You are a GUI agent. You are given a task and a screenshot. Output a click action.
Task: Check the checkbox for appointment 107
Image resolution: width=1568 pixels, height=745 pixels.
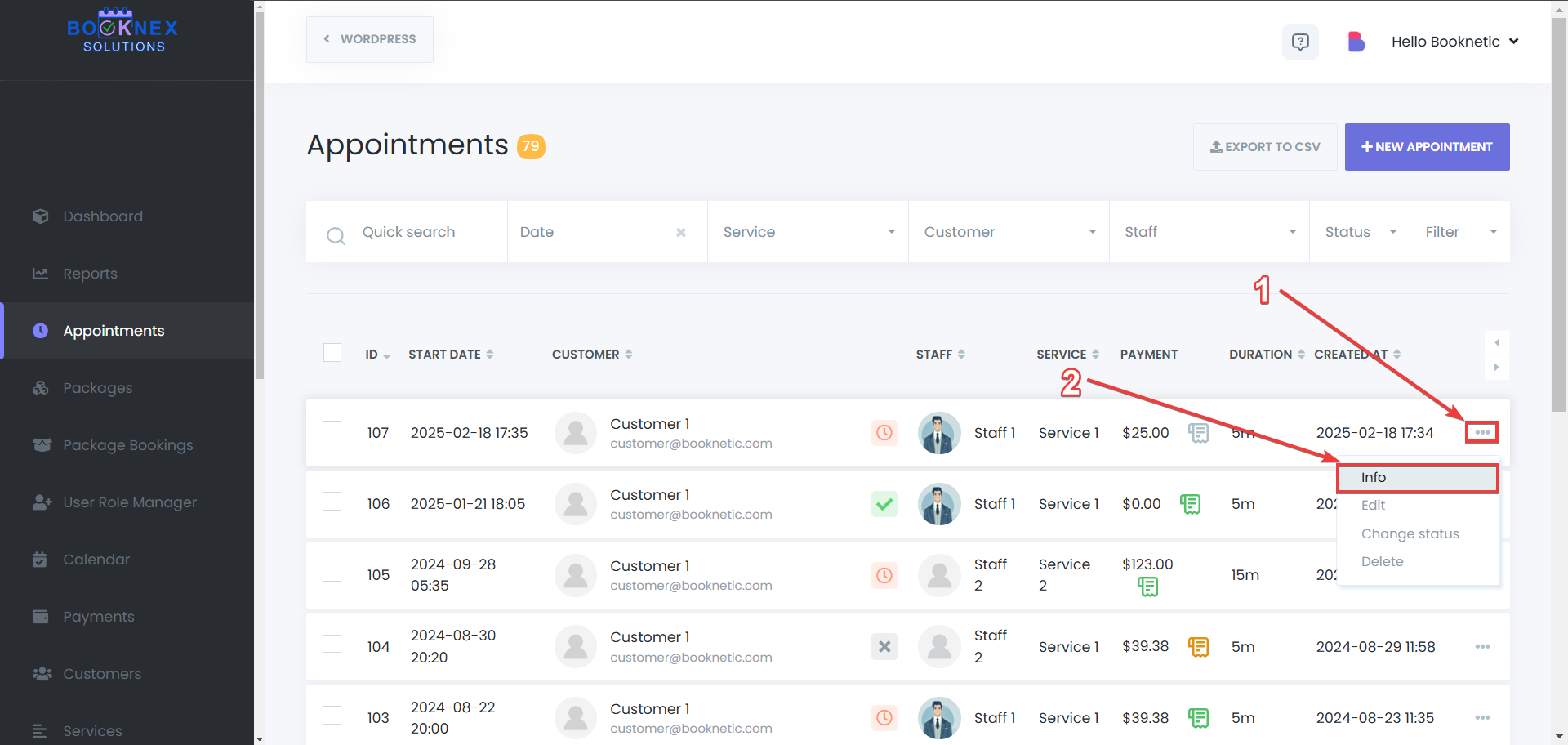pyautogui.click(x=332, y=430)
